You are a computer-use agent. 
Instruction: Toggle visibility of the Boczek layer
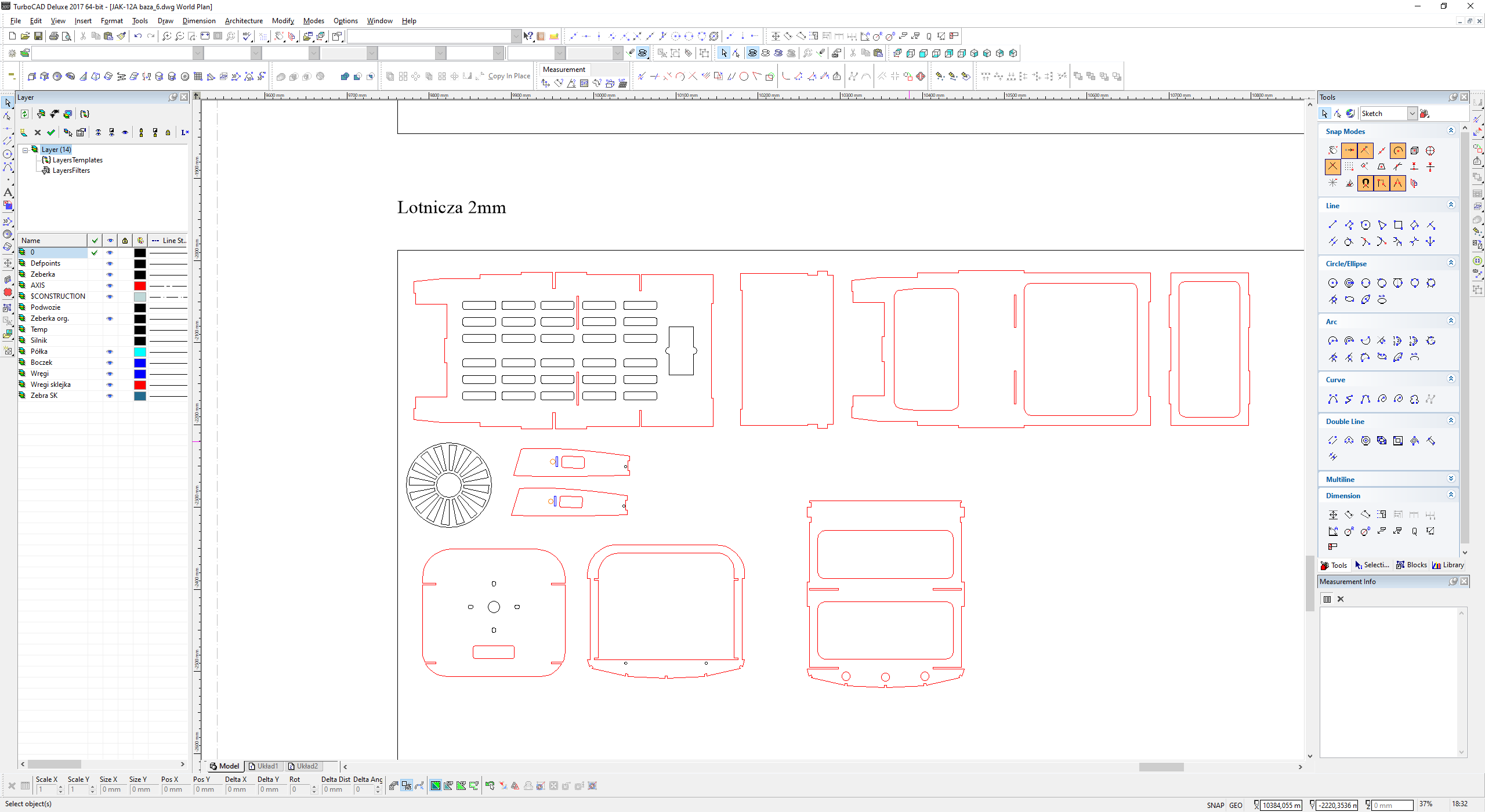coord(110,362)
